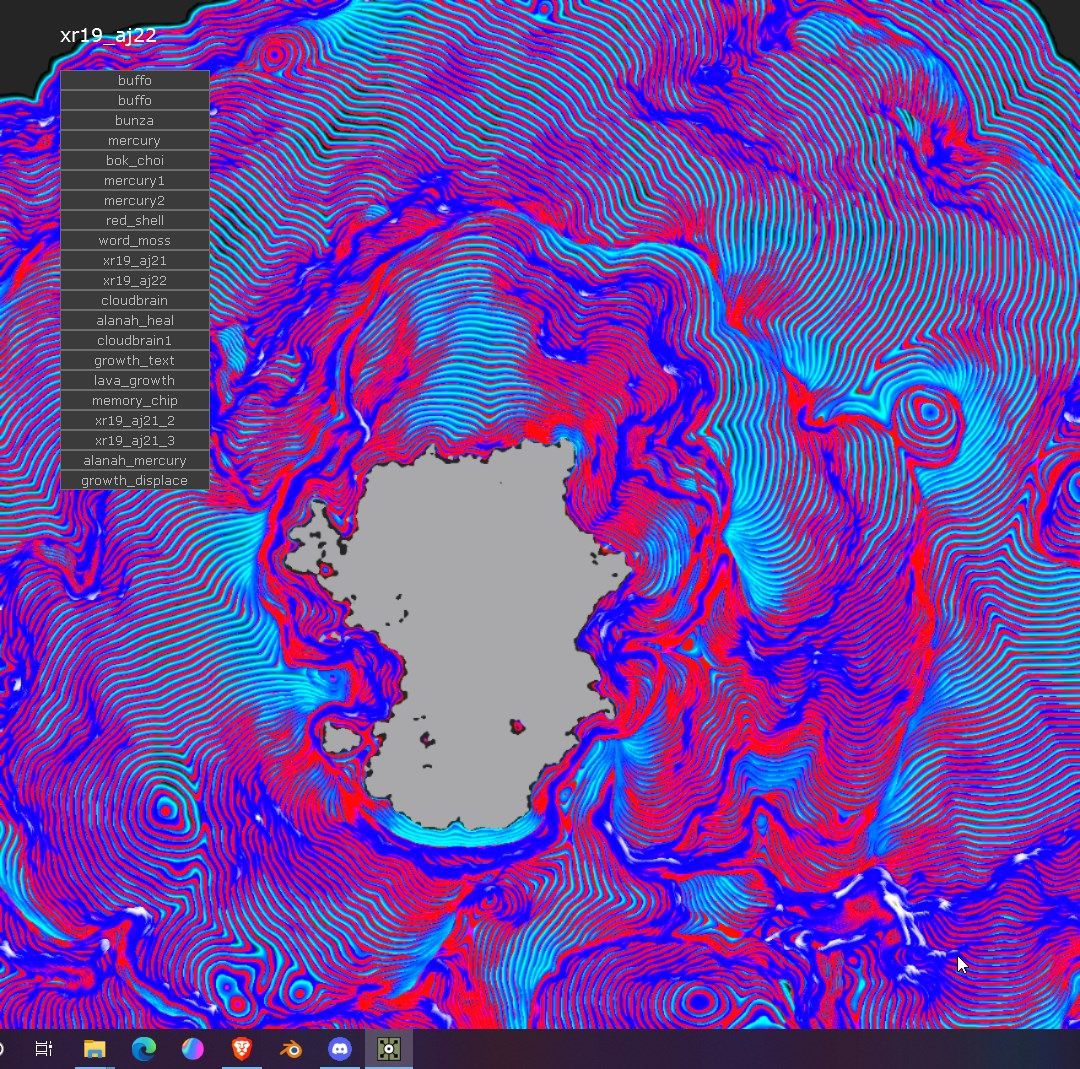The height and width of the screenshot is (1069, 1080).
Task: Select the memory_chip preset
Action: pyautogui.click(x=135, y=400)
